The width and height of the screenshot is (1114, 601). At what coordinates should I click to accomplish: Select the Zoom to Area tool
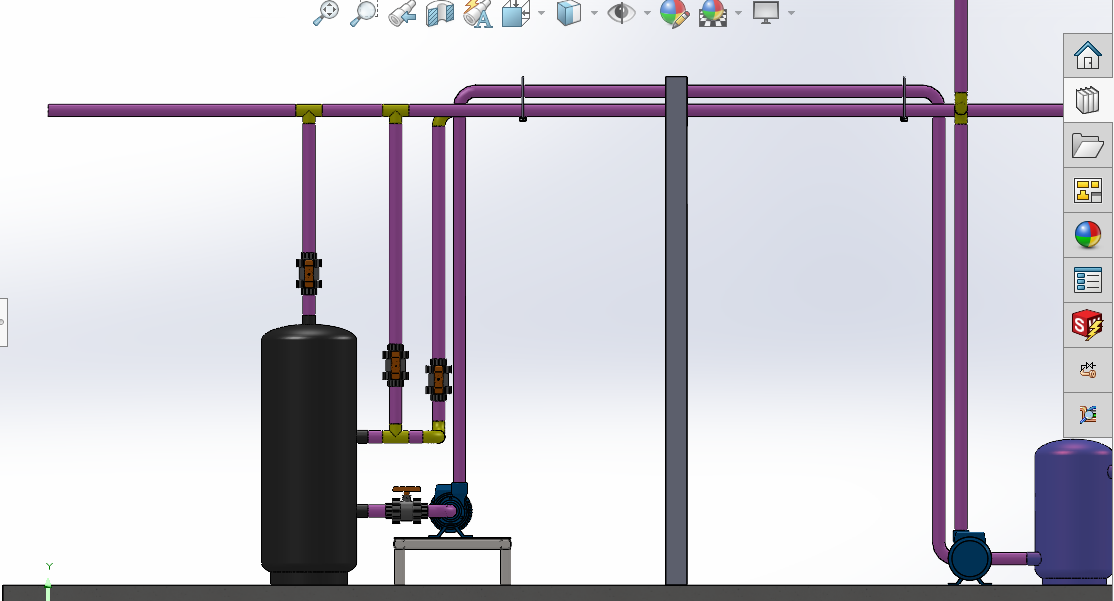tap(364, 13)
